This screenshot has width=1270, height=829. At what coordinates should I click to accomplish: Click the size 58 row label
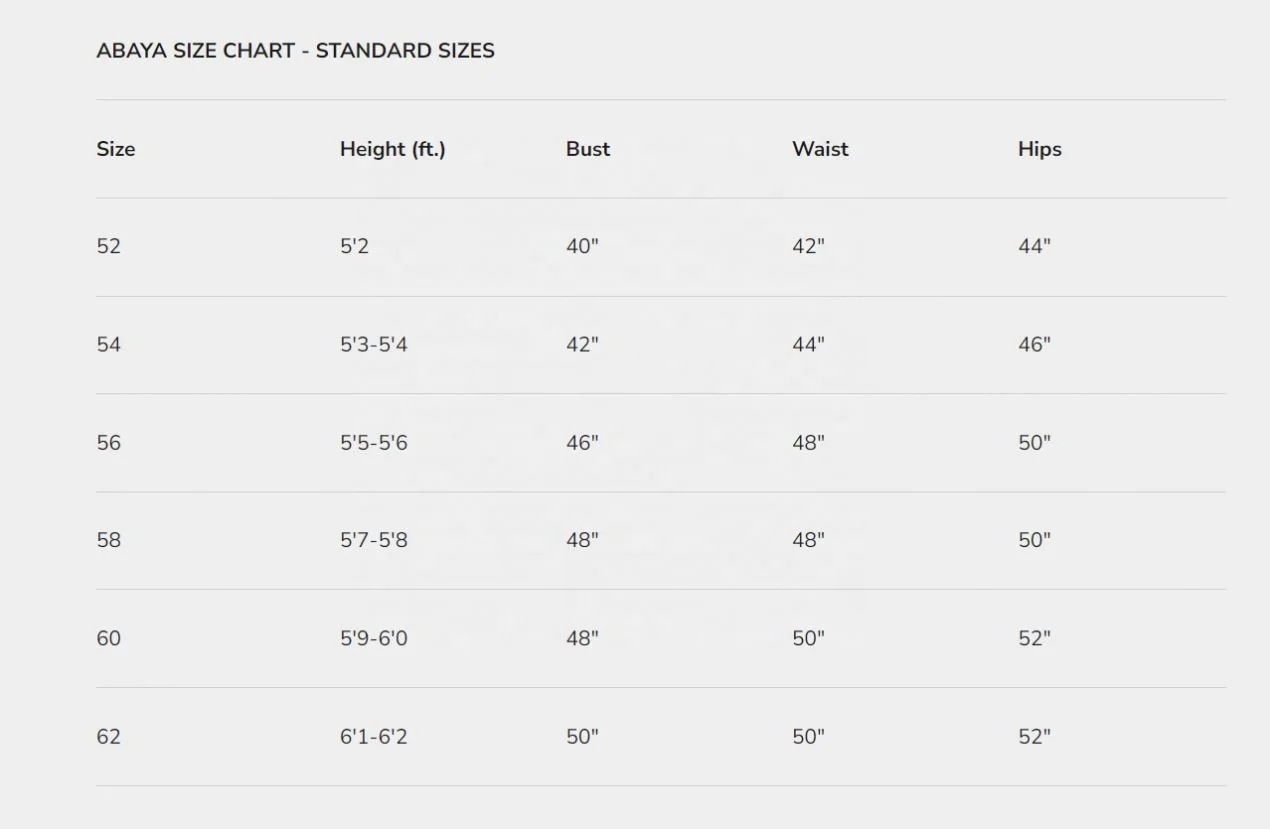108,541
